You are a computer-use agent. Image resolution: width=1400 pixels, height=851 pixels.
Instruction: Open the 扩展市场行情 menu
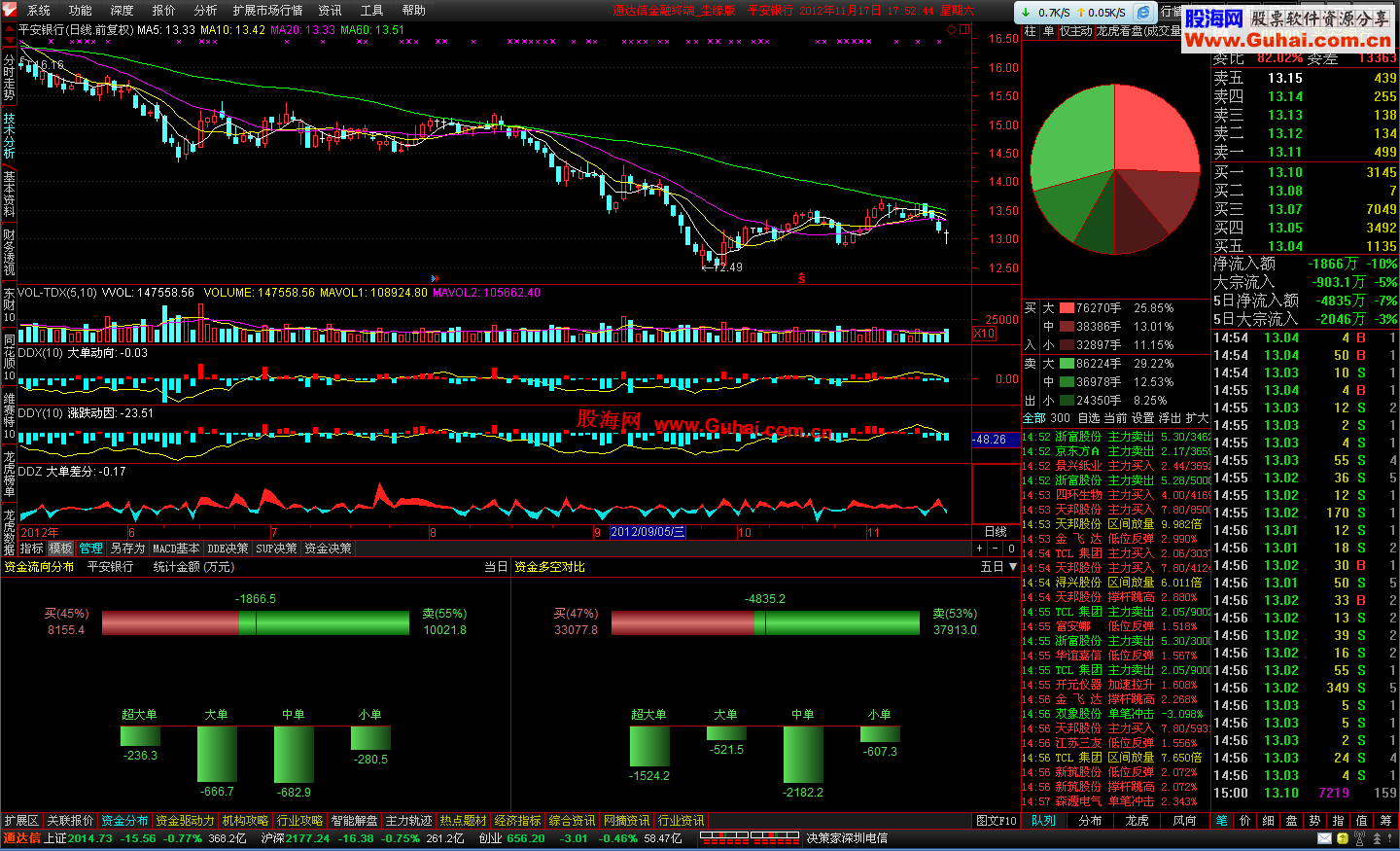point(267,11)
